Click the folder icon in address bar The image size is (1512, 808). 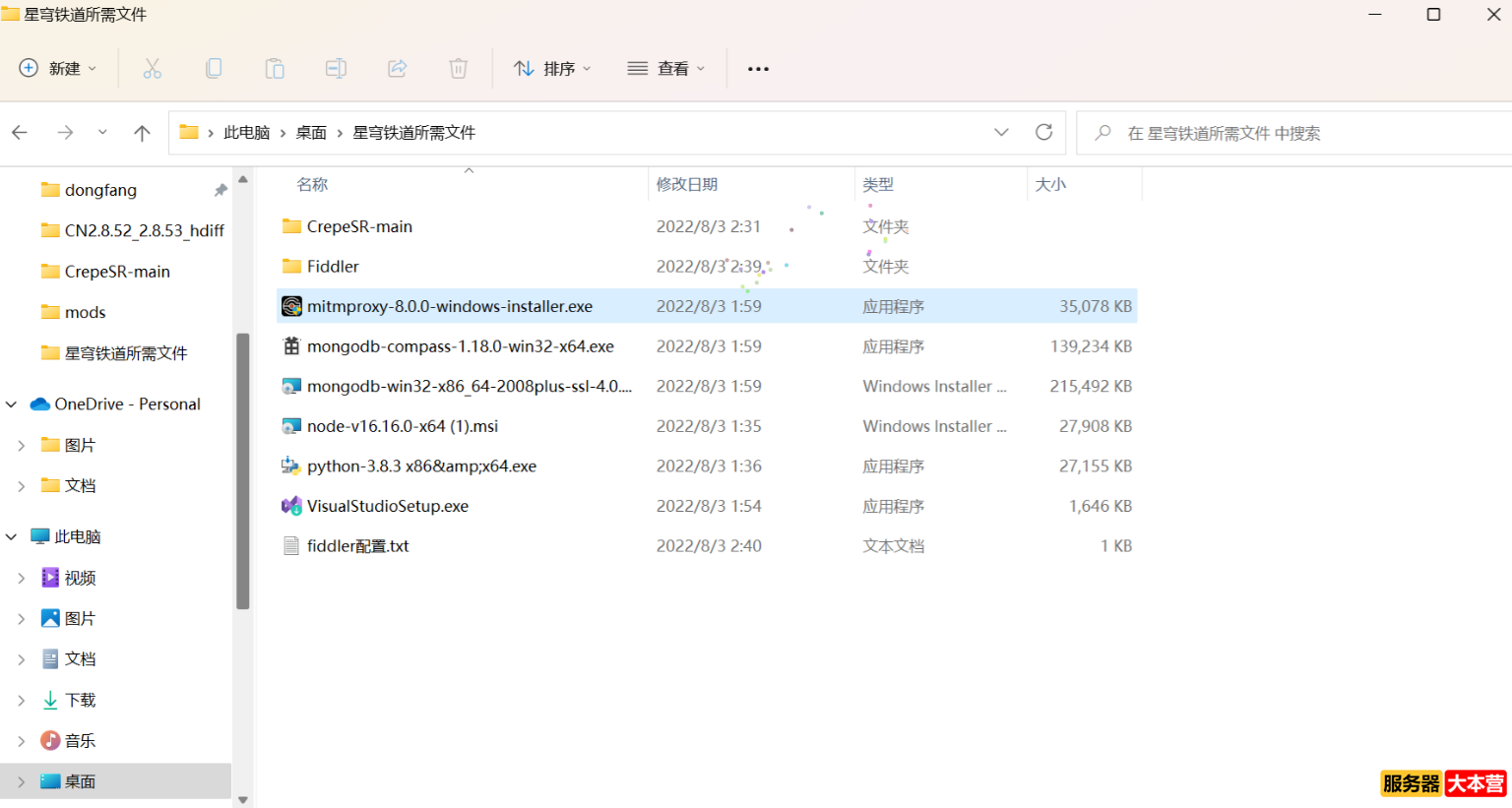click(189, 132)
